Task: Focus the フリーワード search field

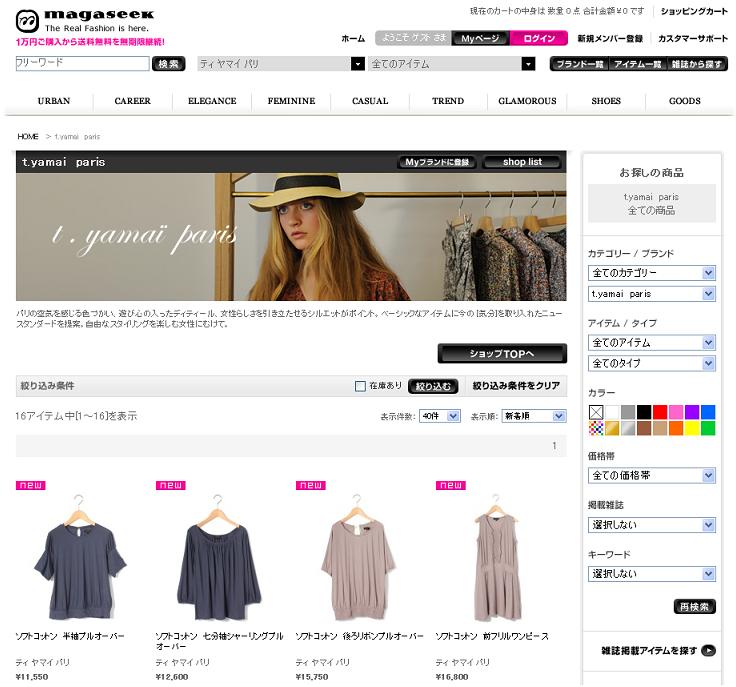Action: pos(83,63)
